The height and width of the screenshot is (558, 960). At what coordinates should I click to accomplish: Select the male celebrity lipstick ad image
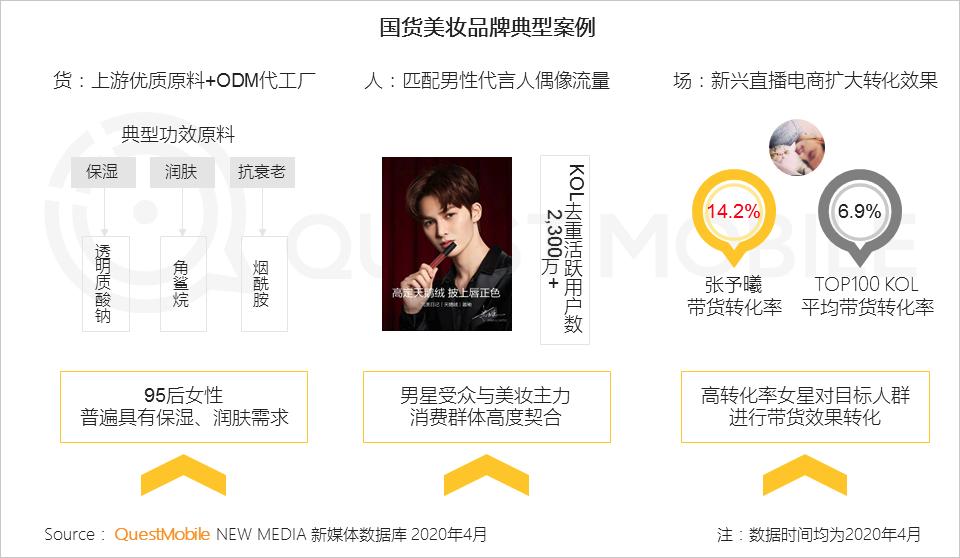(447, 244)
